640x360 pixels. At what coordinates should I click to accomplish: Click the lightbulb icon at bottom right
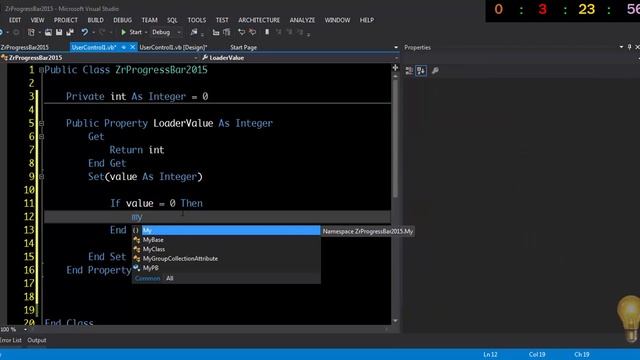tap(630, 317)
